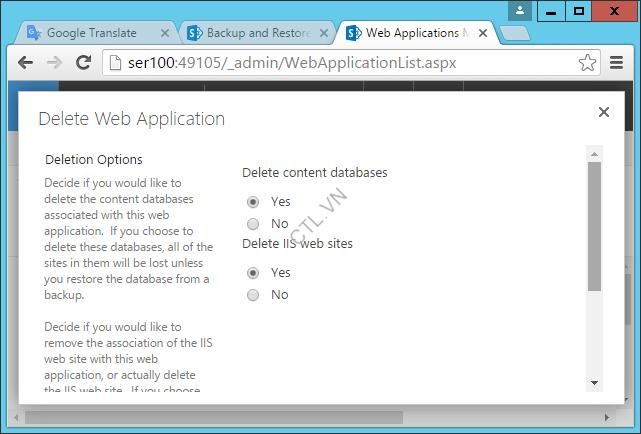Close the Delete Web Application dialog
Image resolution: width=641 pixels, height=434 pixels.
[x=603, y=112]
